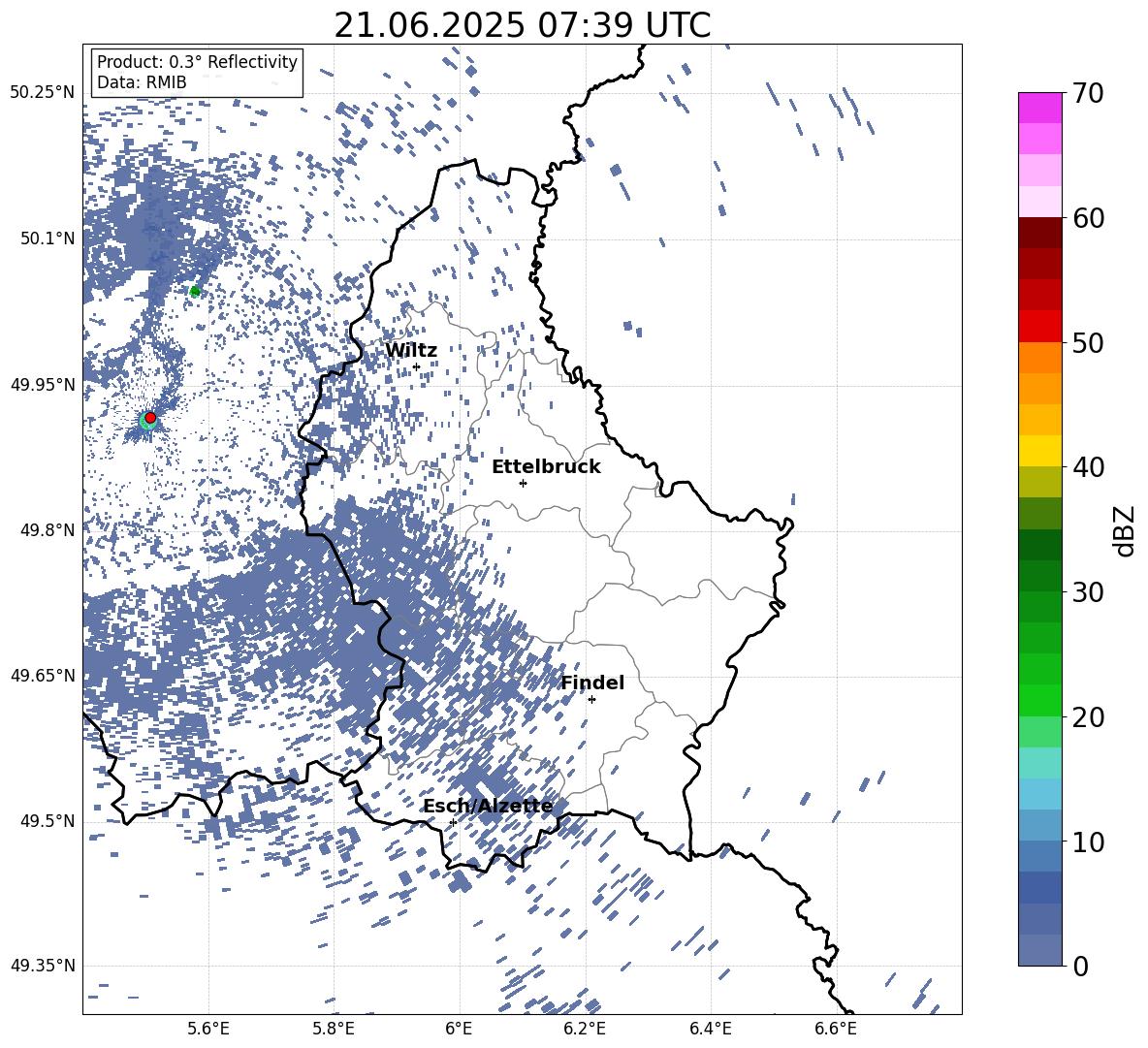
Task: Click the 50 colorbar tick label
Action: tap(1088, 343)
